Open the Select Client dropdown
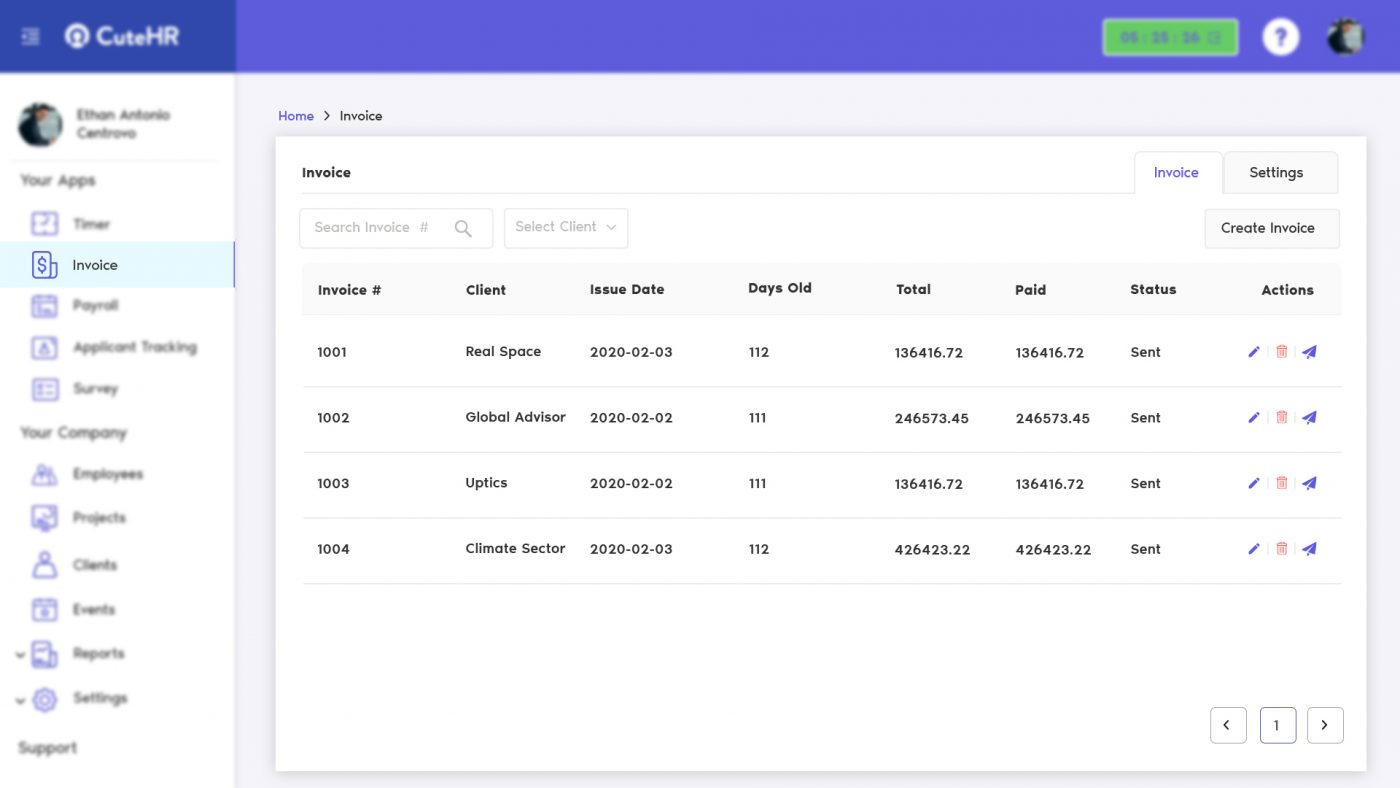The width and height of the screenshot is (1400, 788). pyautogui.click(x=566, y=228)
